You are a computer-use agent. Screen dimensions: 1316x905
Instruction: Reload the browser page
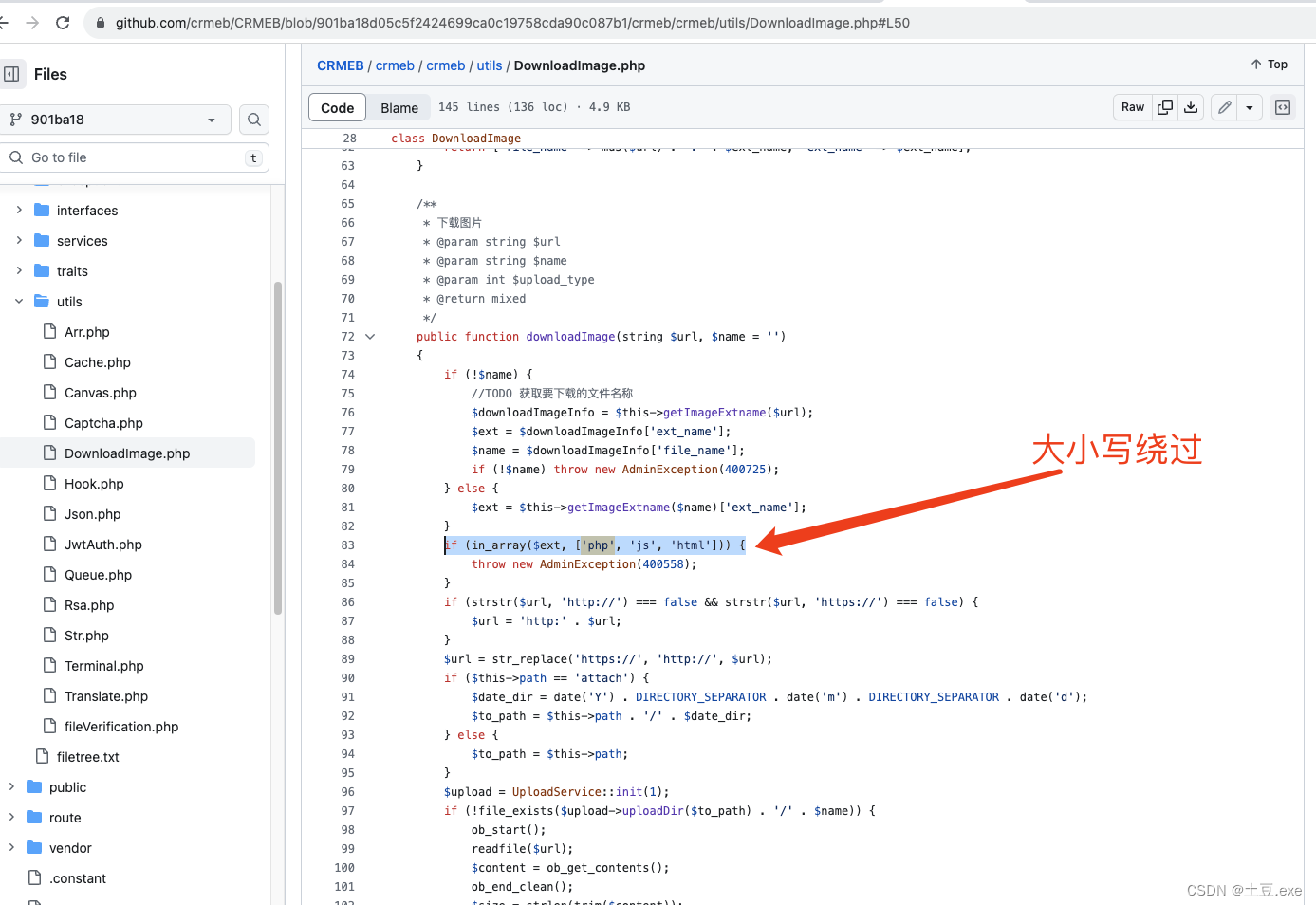[63, 23]
